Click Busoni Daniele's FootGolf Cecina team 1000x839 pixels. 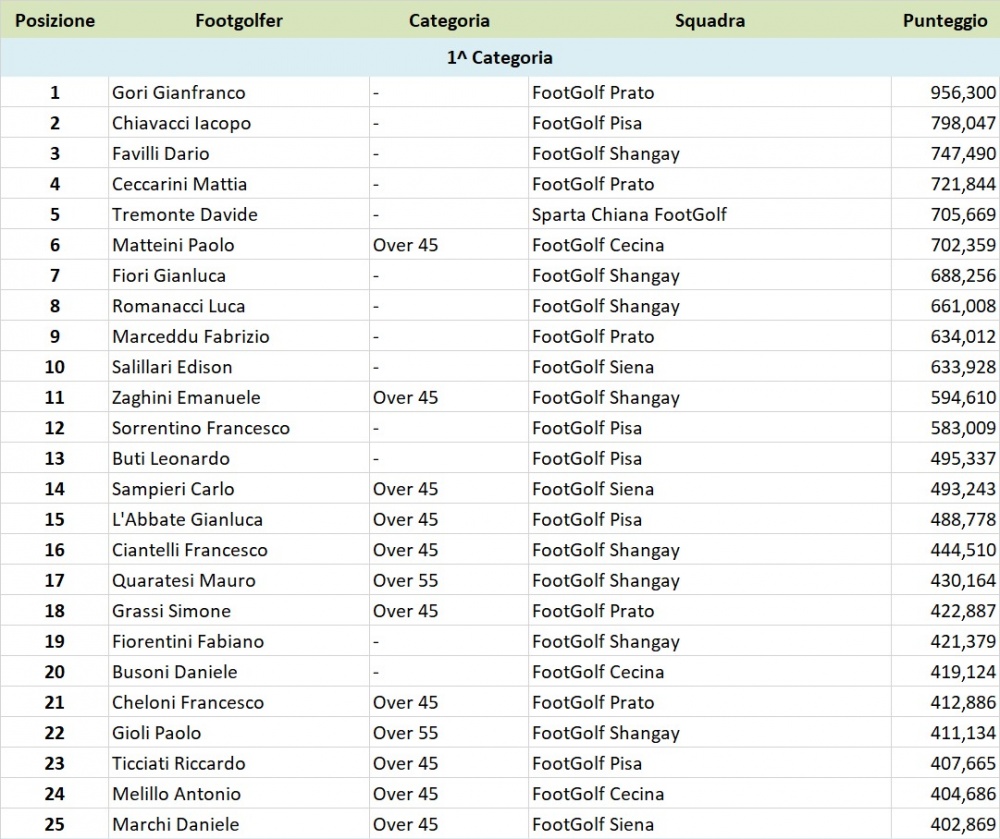click(598, 672)
